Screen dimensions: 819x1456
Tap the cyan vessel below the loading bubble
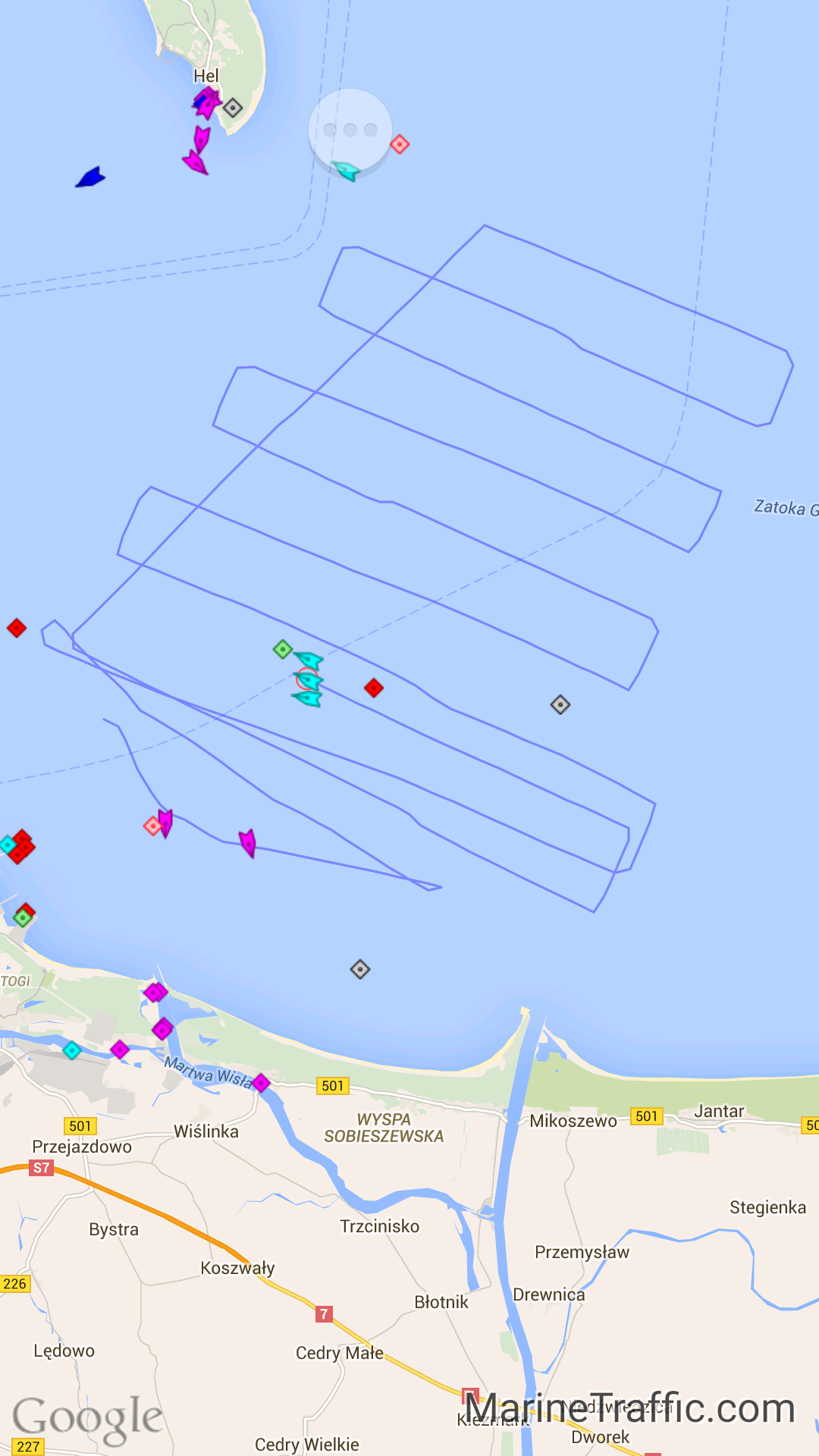(347, 171)
